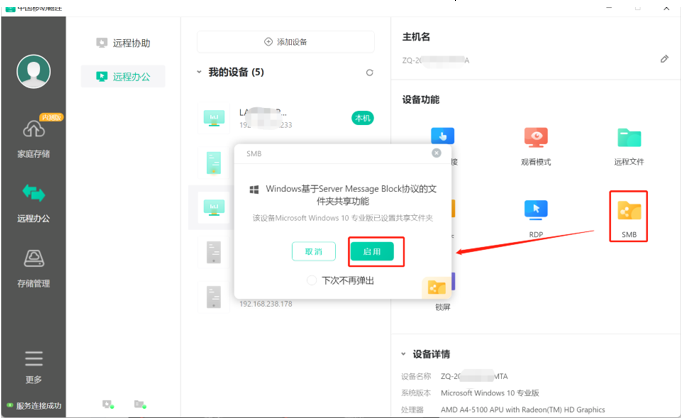The width and height of the screenshot is (681, 418).
Task: Switch to the 远程协助 tab
Action: click(123, 43)
